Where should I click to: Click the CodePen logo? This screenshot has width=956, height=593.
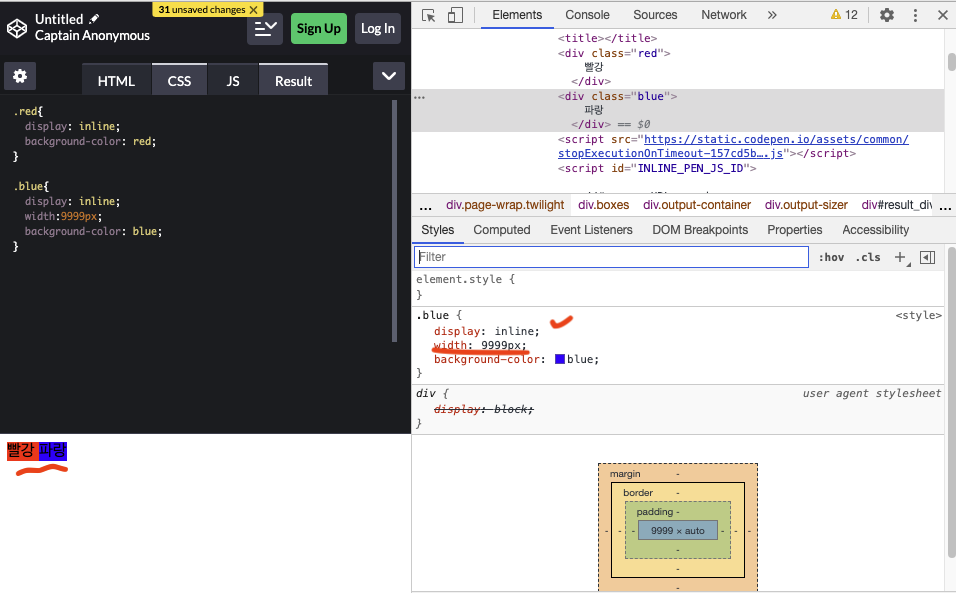tap(16, 28)
